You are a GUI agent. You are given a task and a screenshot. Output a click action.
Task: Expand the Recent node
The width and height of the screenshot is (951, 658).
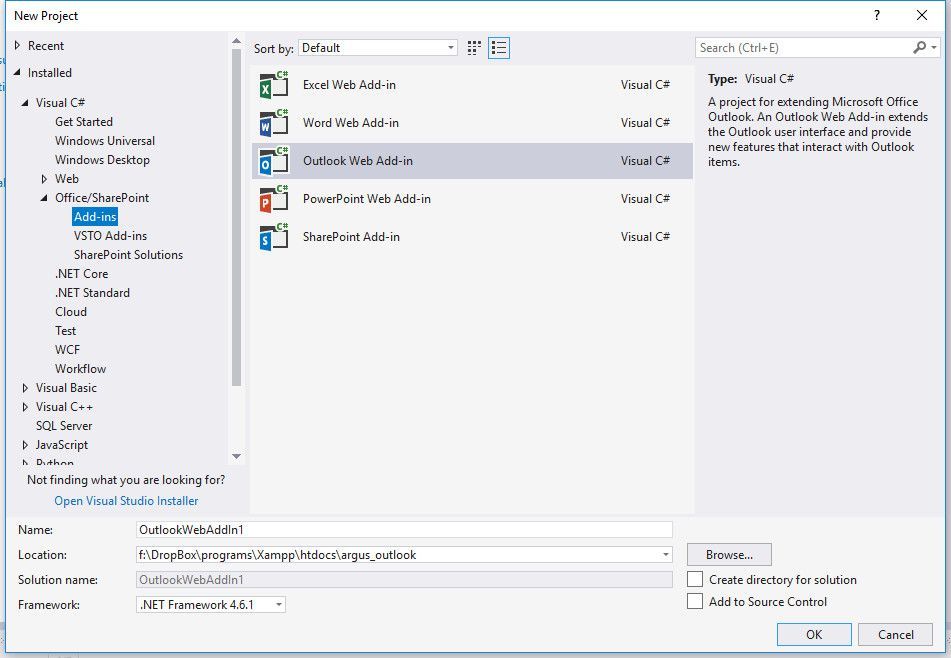point(17,45)
